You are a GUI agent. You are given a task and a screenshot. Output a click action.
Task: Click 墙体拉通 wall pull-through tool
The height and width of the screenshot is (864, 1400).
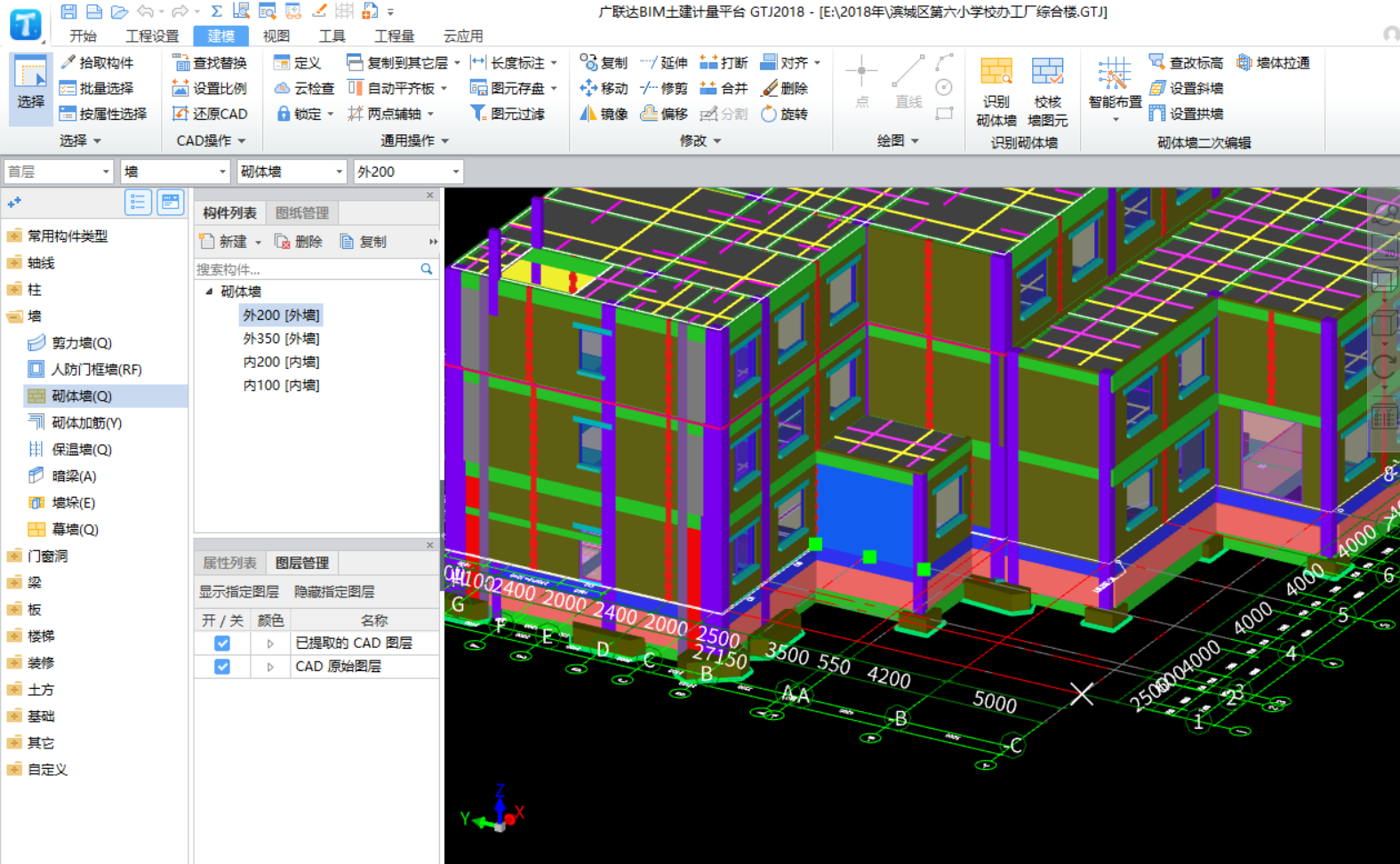[1273, 62]
